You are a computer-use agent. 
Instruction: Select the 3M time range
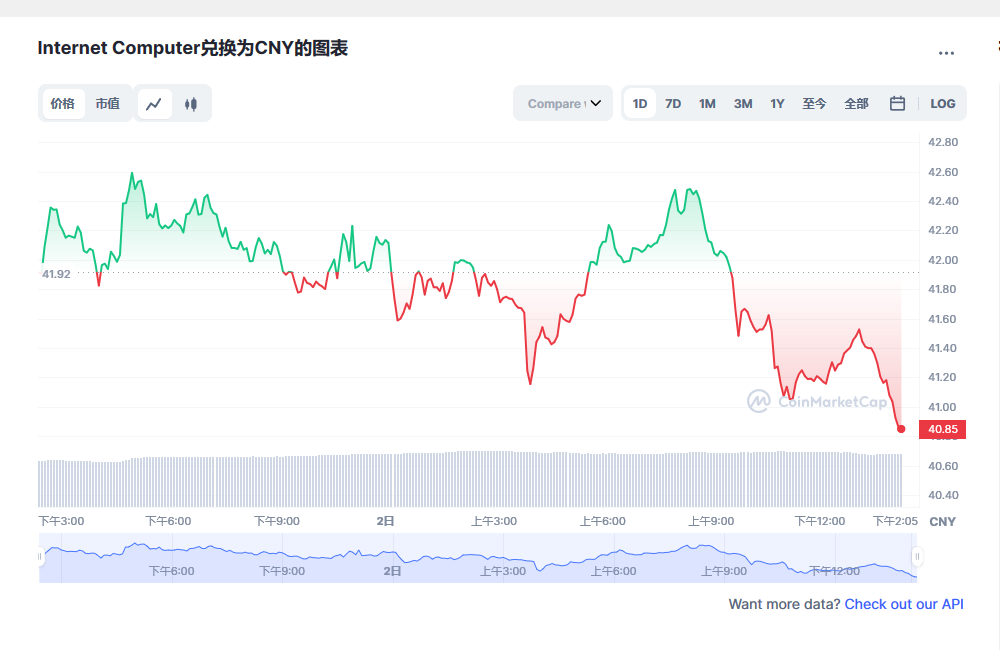click(743, 103)
